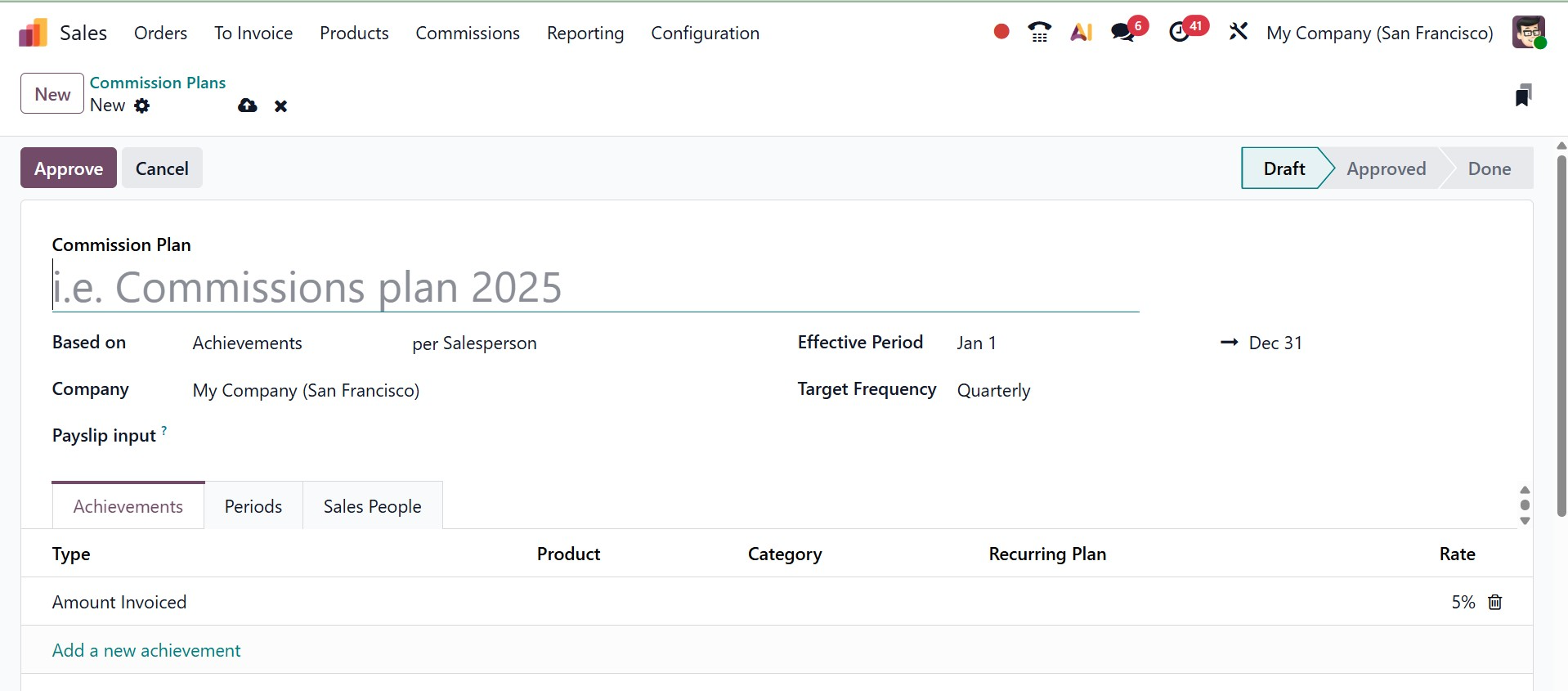The image size is (1568, 691).
Task: Select the Approved status stage
Action: (1386, 168)
